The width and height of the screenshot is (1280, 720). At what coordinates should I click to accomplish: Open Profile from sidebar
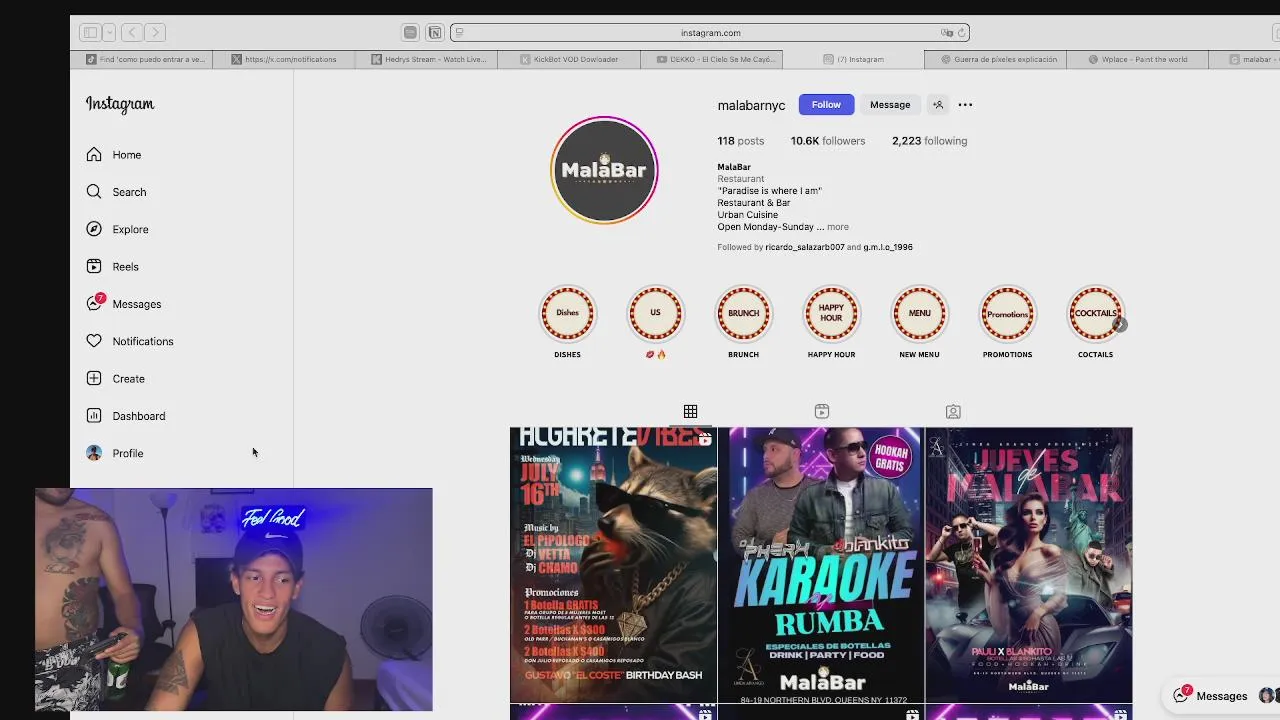click(114, 453)
